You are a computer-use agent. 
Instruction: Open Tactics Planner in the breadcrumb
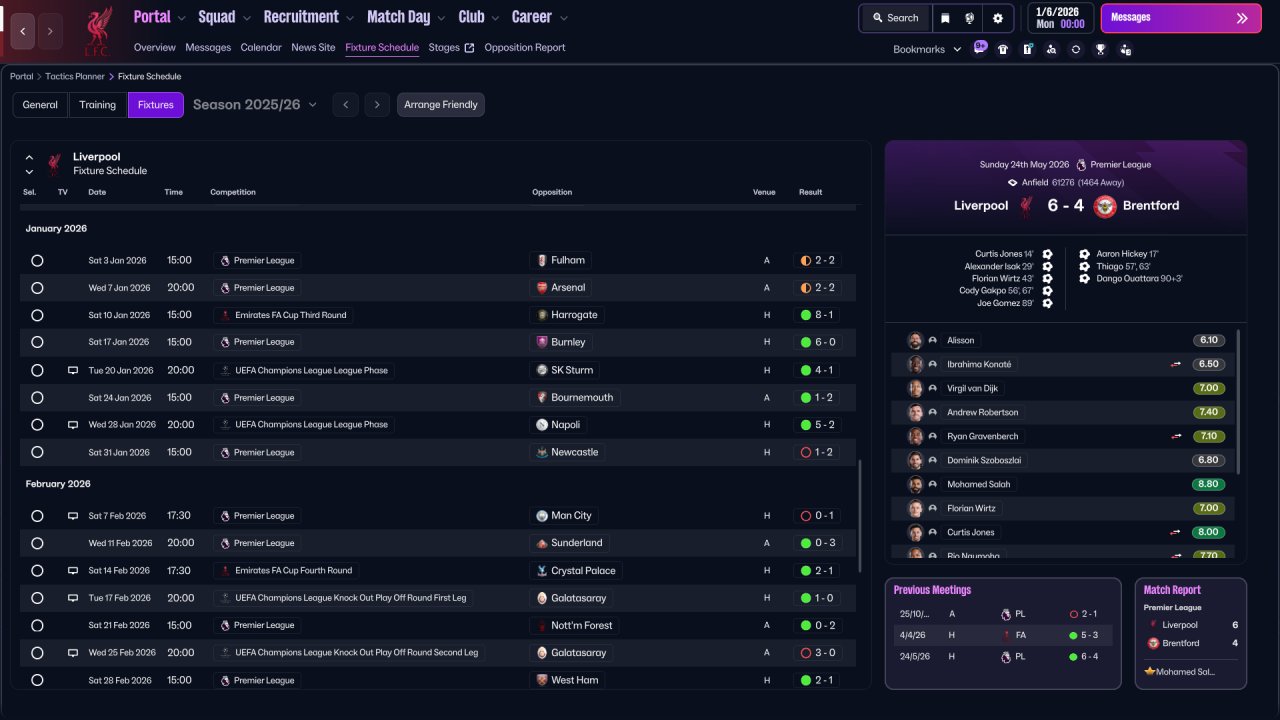75,77
